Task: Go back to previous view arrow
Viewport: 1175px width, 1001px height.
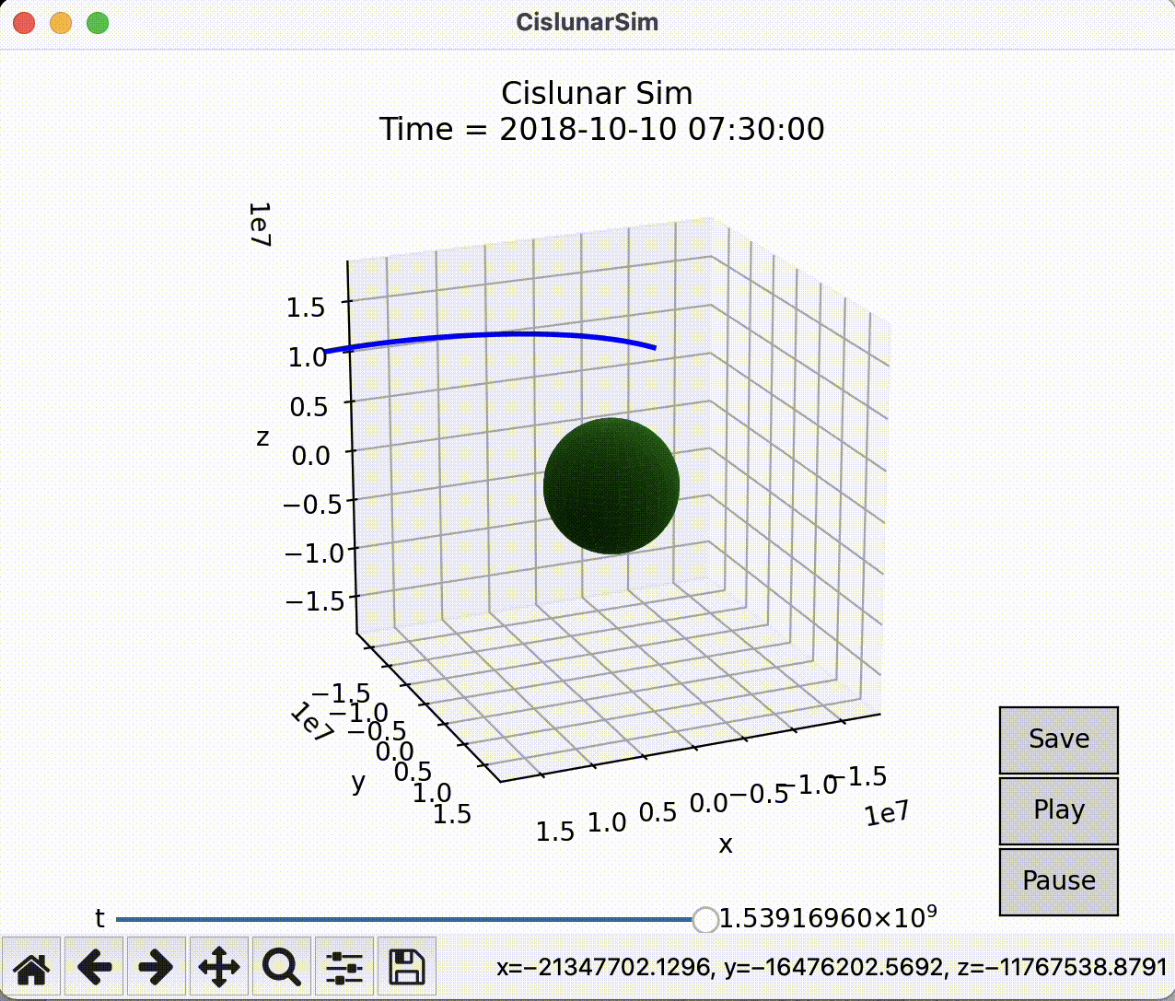Action: pos(94,967)
